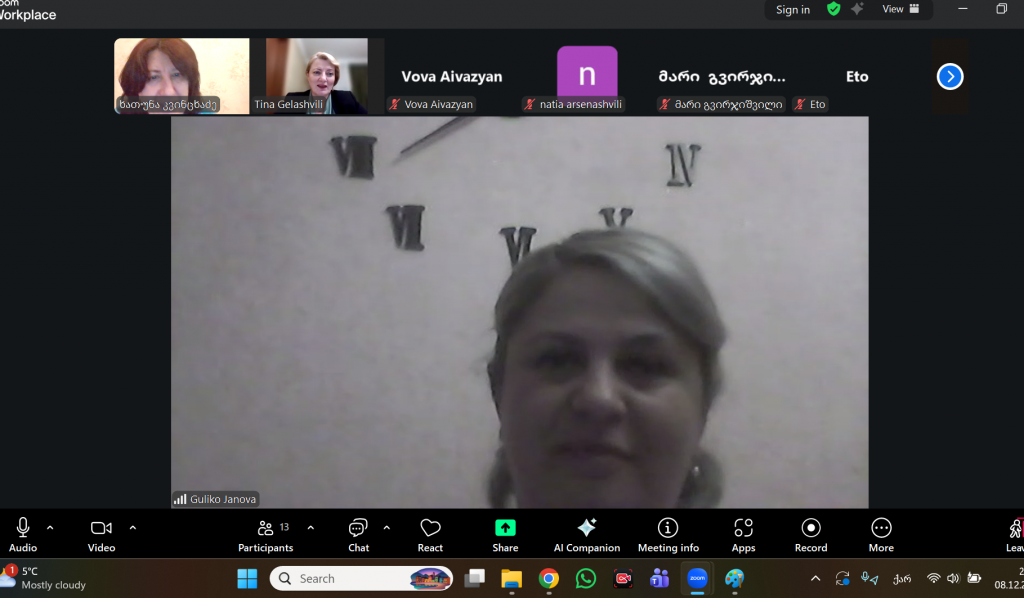Open Meeting info
The height and width of the screenshot is (598, 1024).
pos(668,534)
